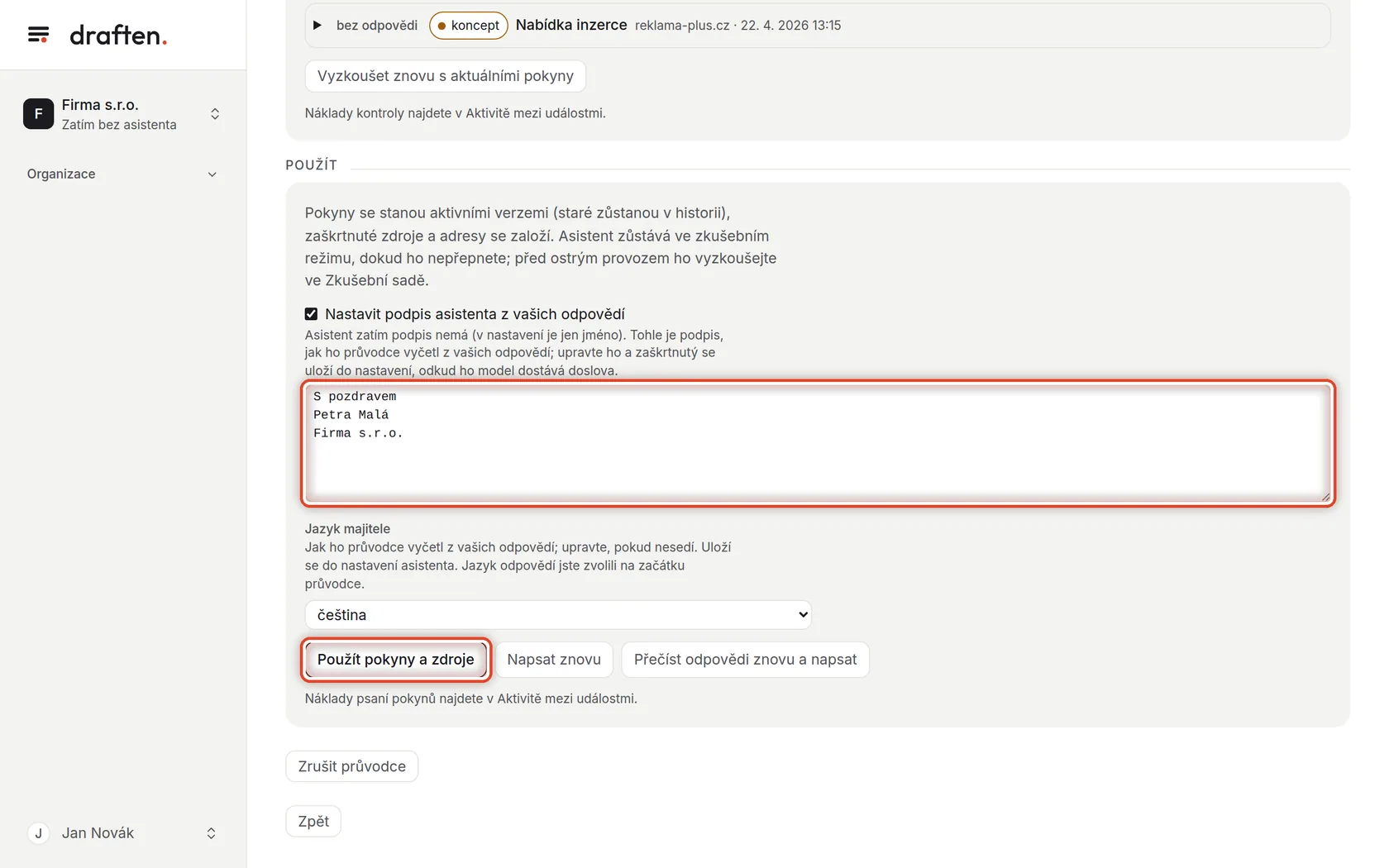Open user menu chevrons next to Jan Novák
Image resolution: width=1389 pixels, height=868 pixels.
[211, 833]
